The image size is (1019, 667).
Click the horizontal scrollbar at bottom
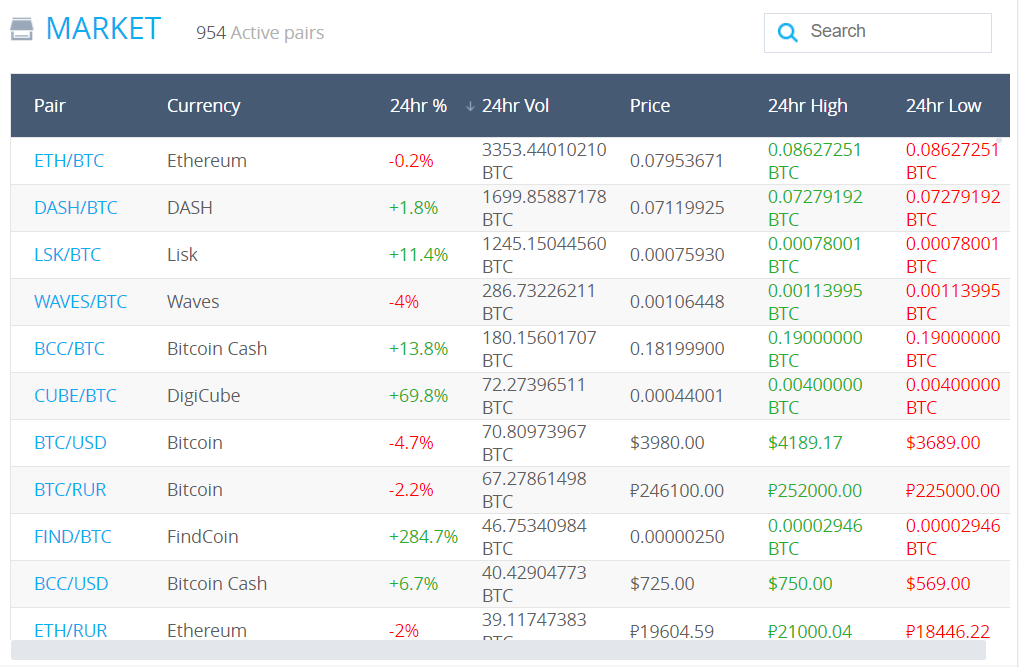point(498,651)
